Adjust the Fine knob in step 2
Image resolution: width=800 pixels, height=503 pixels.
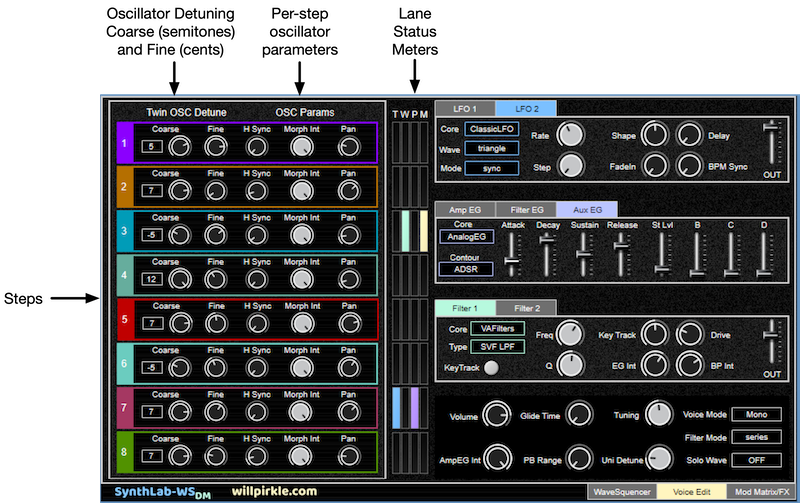(215, 191)
